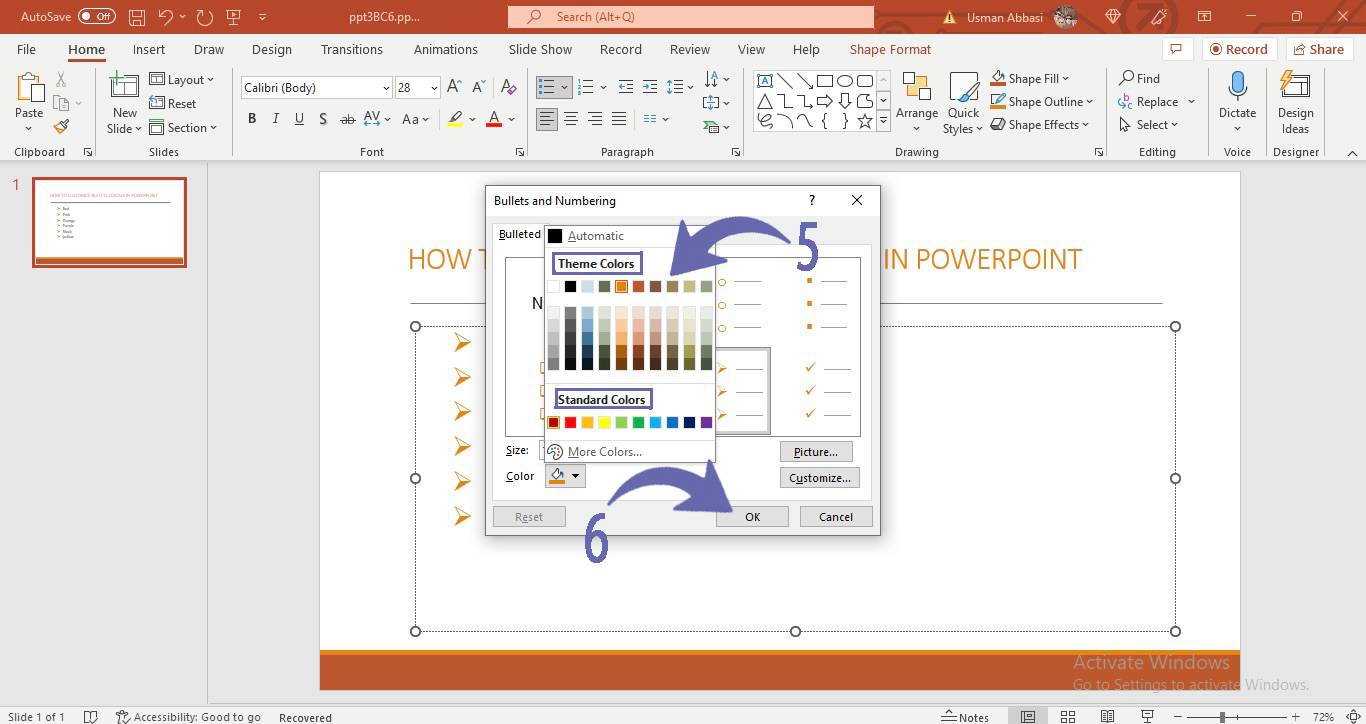
Task: Select slide 1 thumbnail in the panel
Action: pos(109,222)
